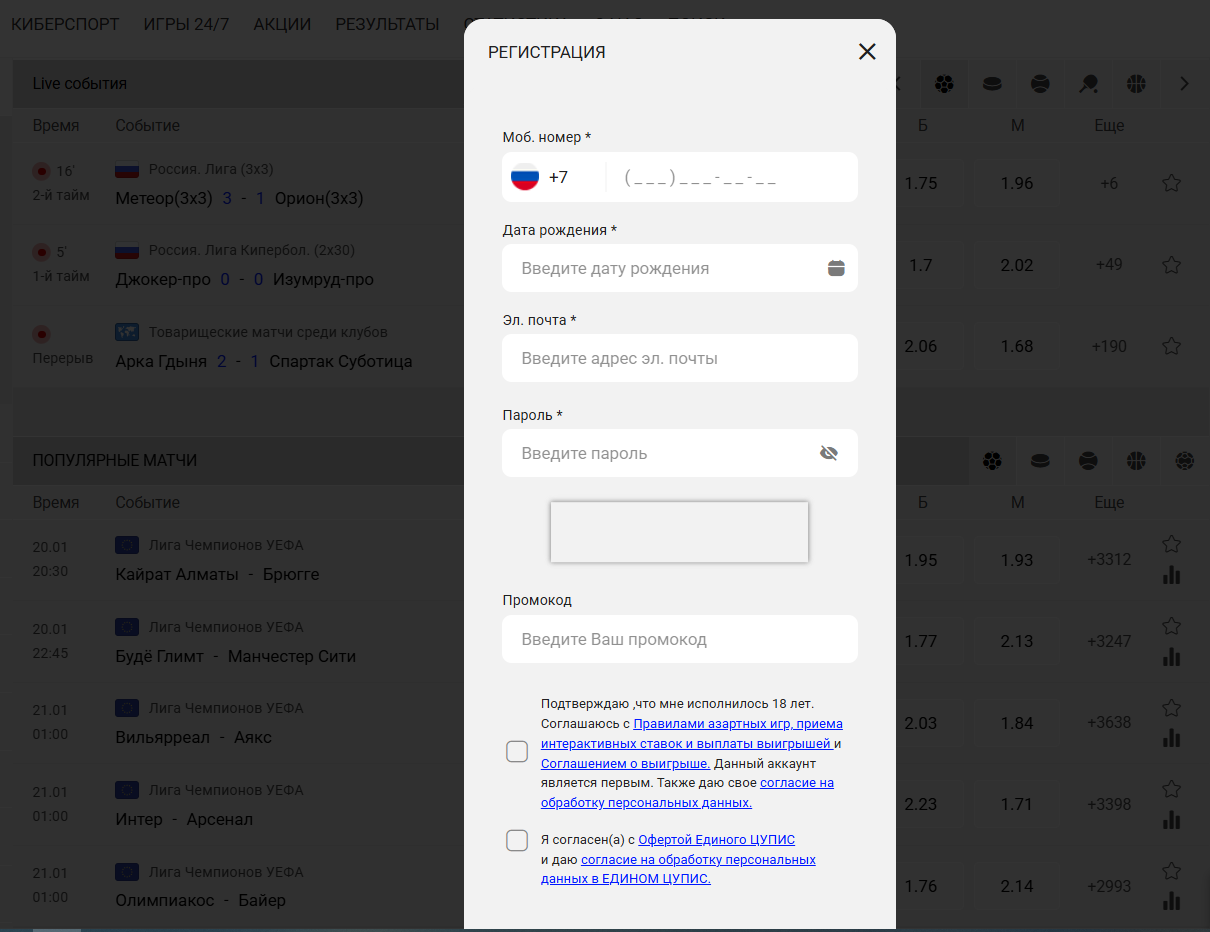The image size is (1210, 932).
Task: Select the tennis ball sport icon
Action: [1041, 84]
